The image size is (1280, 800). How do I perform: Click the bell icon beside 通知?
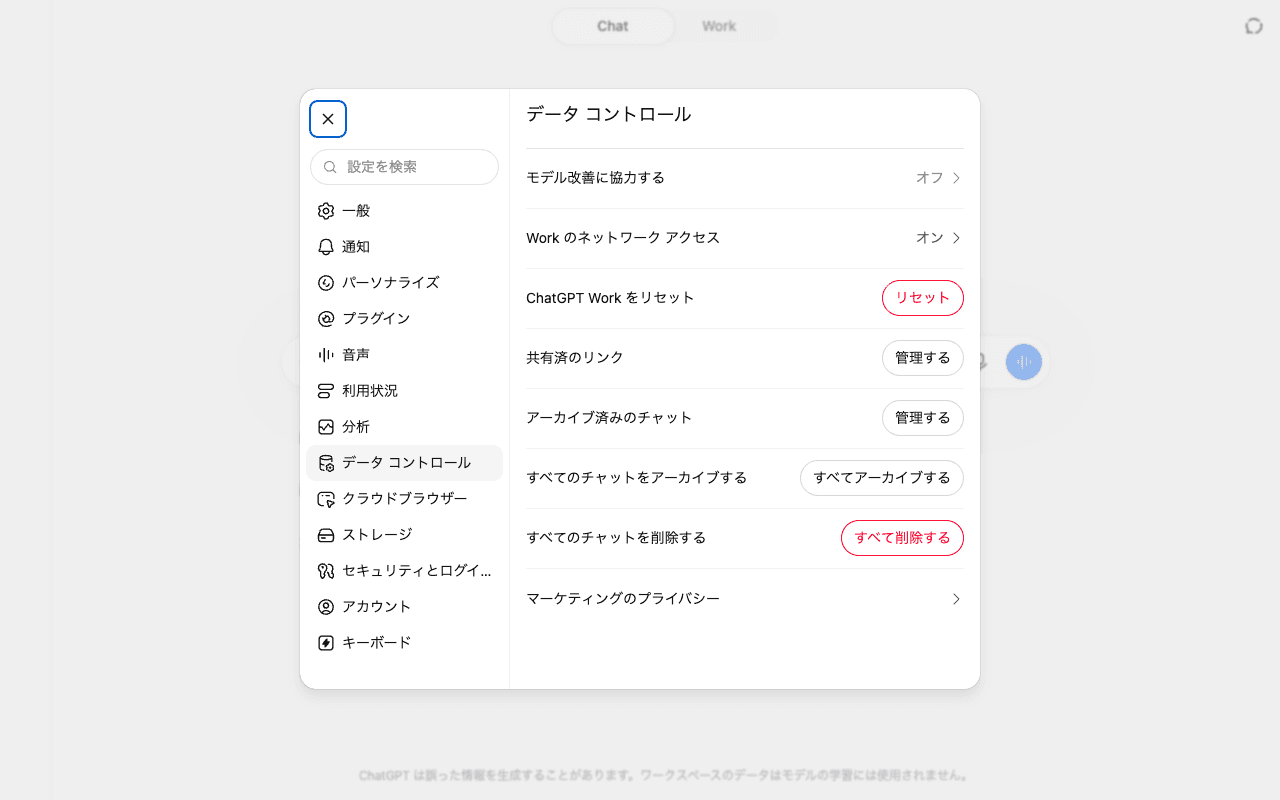tap(326, 247)
